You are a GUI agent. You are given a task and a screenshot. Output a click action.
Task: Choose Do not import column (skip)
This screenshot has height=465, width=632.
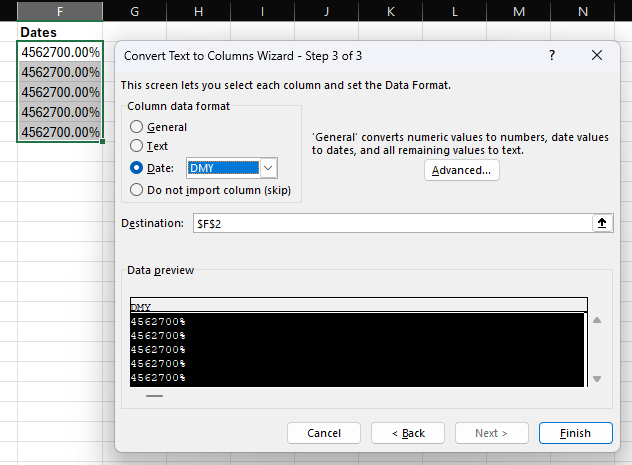click(136, 189)
